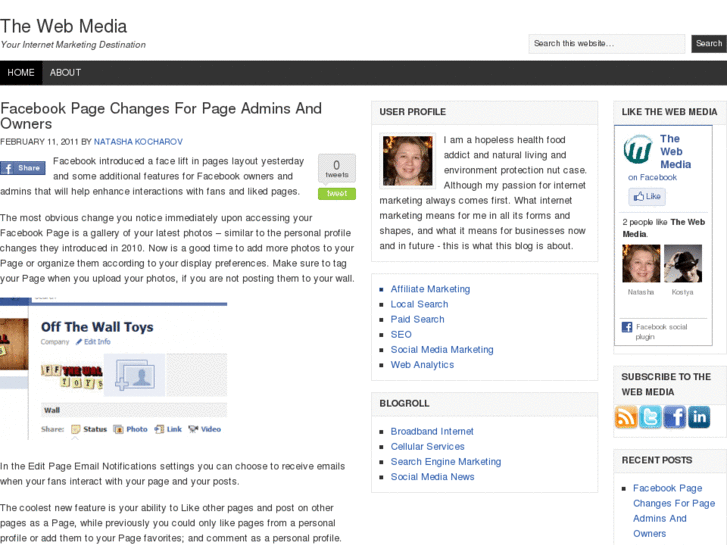
Task: Open author link Natasha Kocharov
Action: click(138, 142)
